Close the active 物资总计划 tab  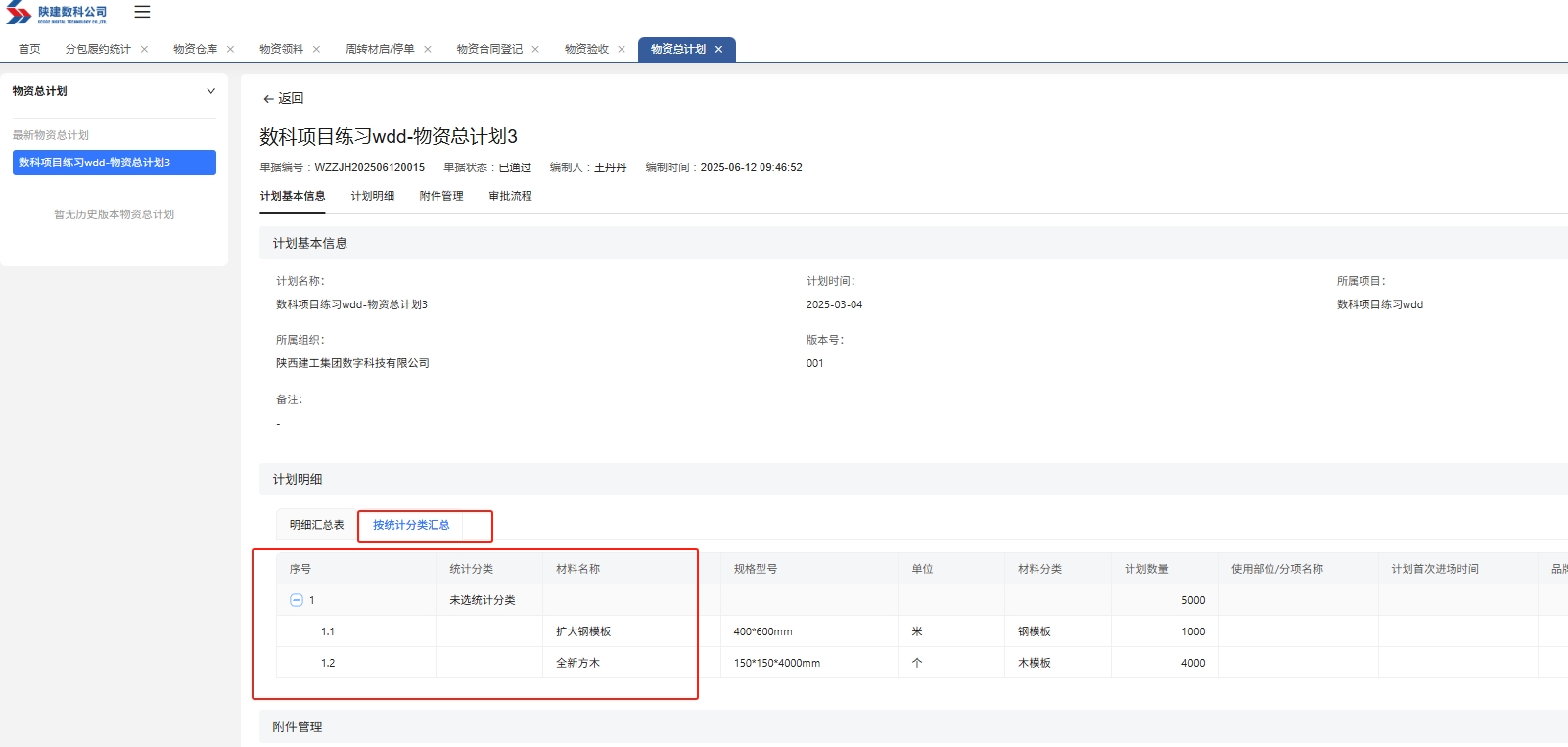[x=718, y=49]
